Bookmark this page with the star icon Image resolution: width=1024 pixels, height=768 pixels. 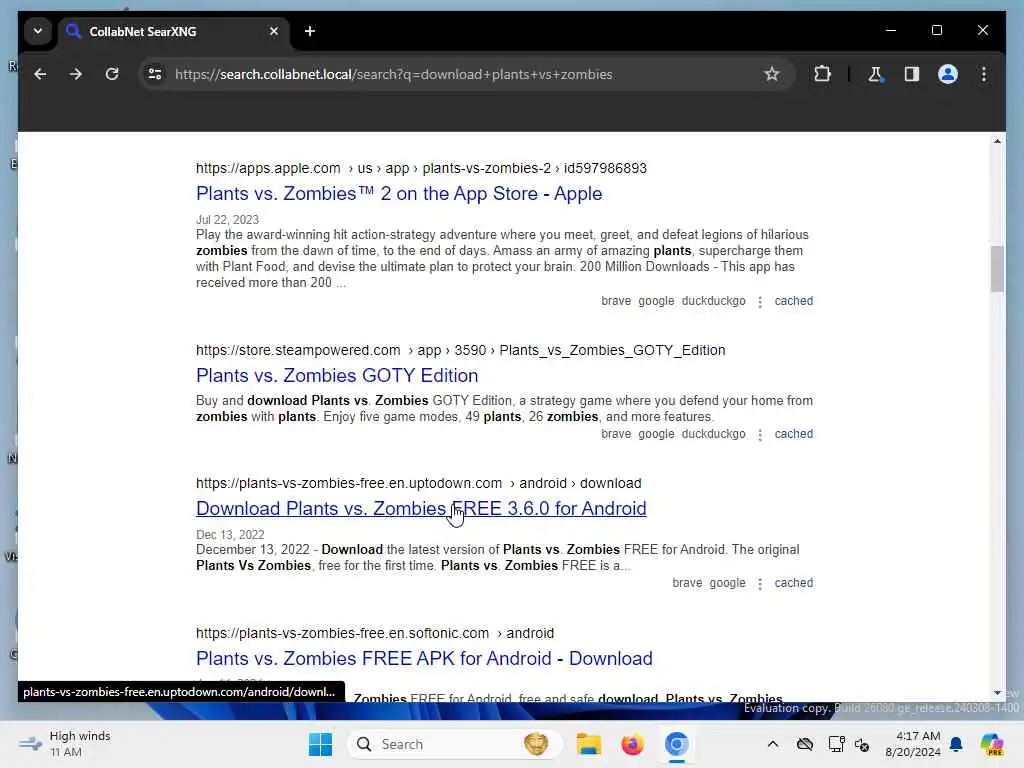coord(772,74)
